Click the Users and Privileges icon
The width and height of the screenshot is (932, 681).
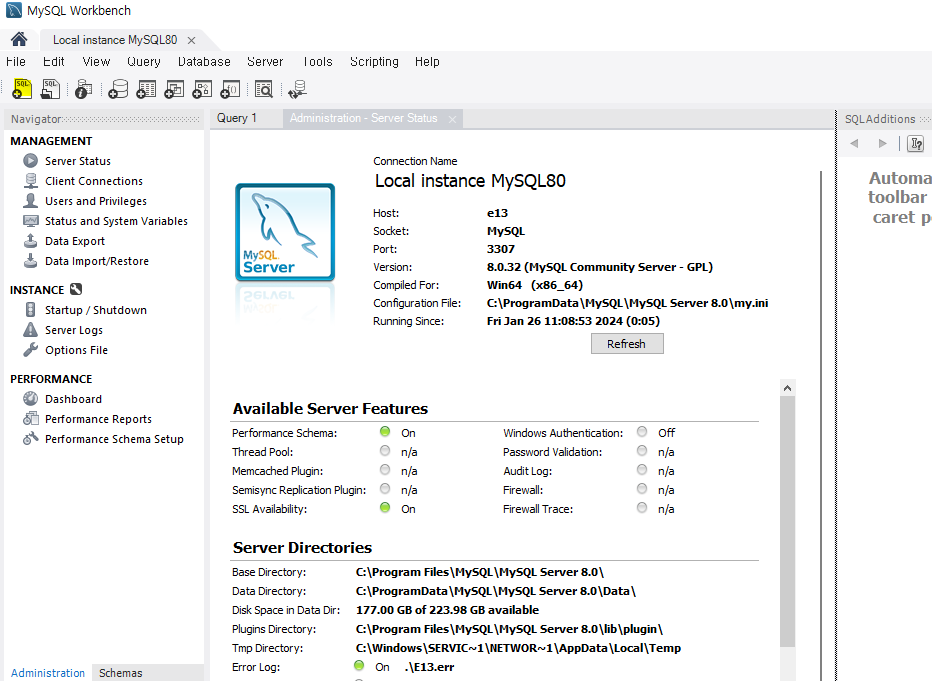tap(30, 200)
